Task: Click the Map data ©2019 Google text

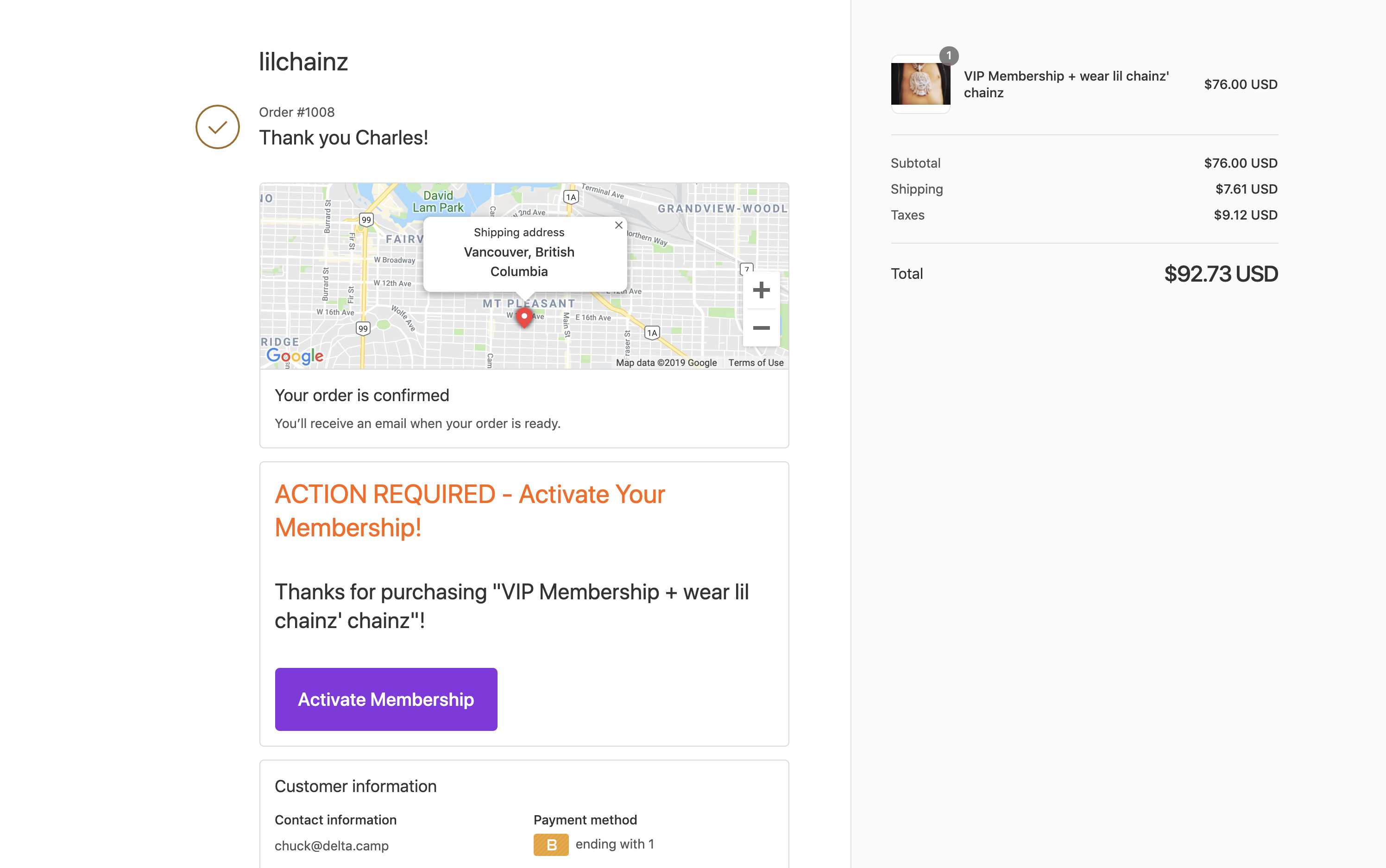Action: [x=666, y=363]
